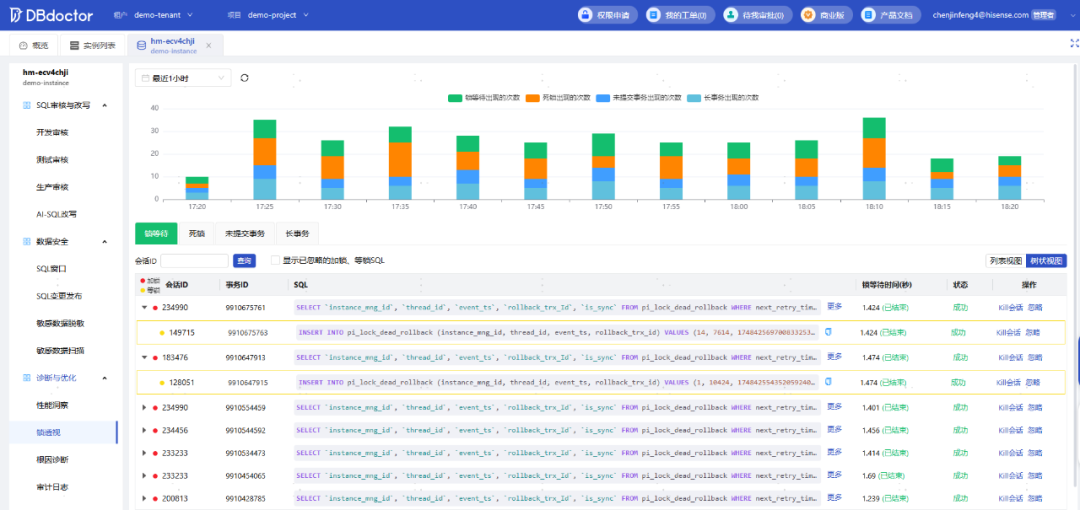This screenshot has height=510, width=1080.
Task: Open 生产审核 in the sidebar
Action: tap(52, 187)
